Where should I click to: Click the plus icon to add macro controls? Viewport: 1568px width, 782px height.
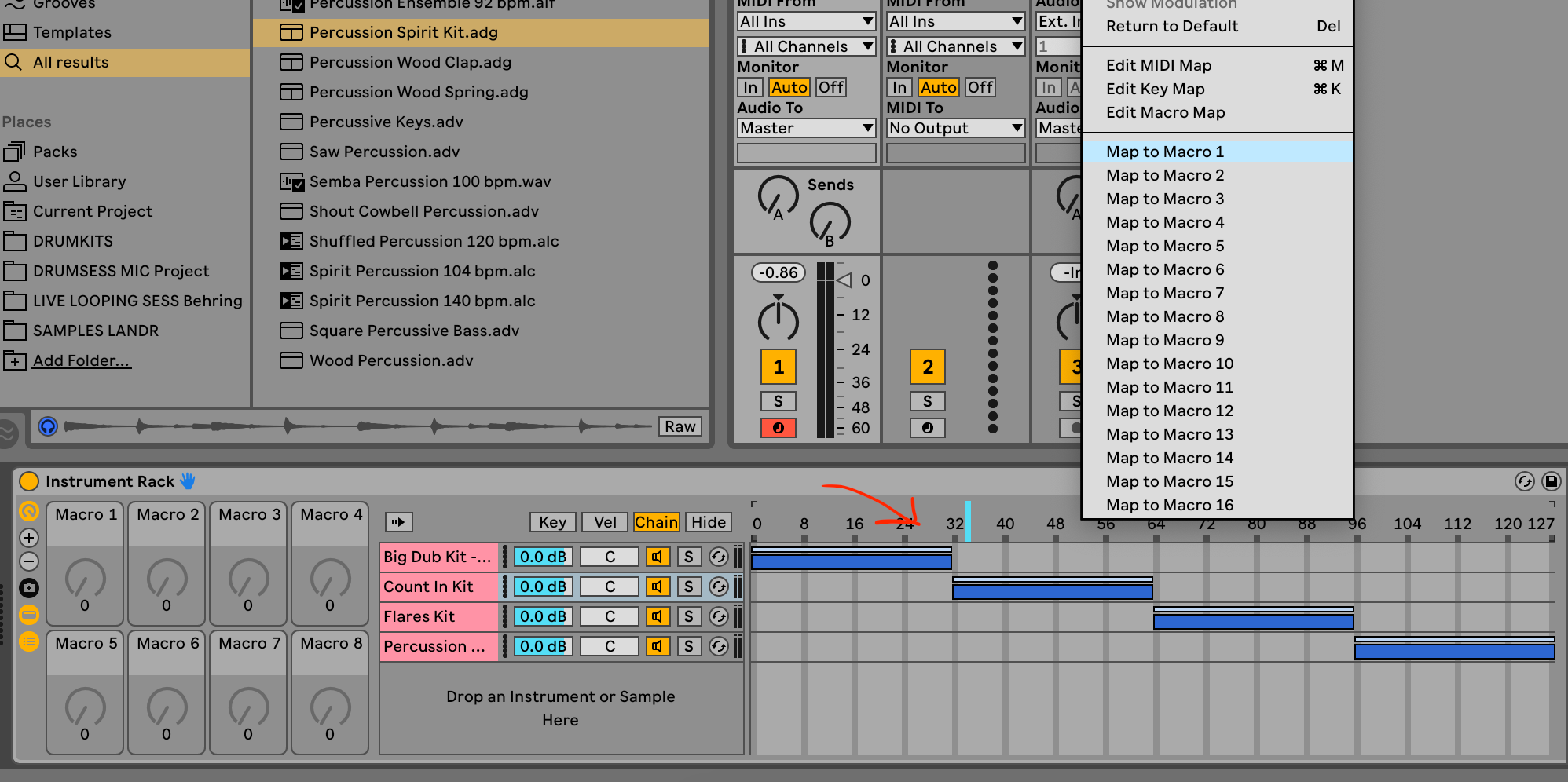(x=29, y=538)
